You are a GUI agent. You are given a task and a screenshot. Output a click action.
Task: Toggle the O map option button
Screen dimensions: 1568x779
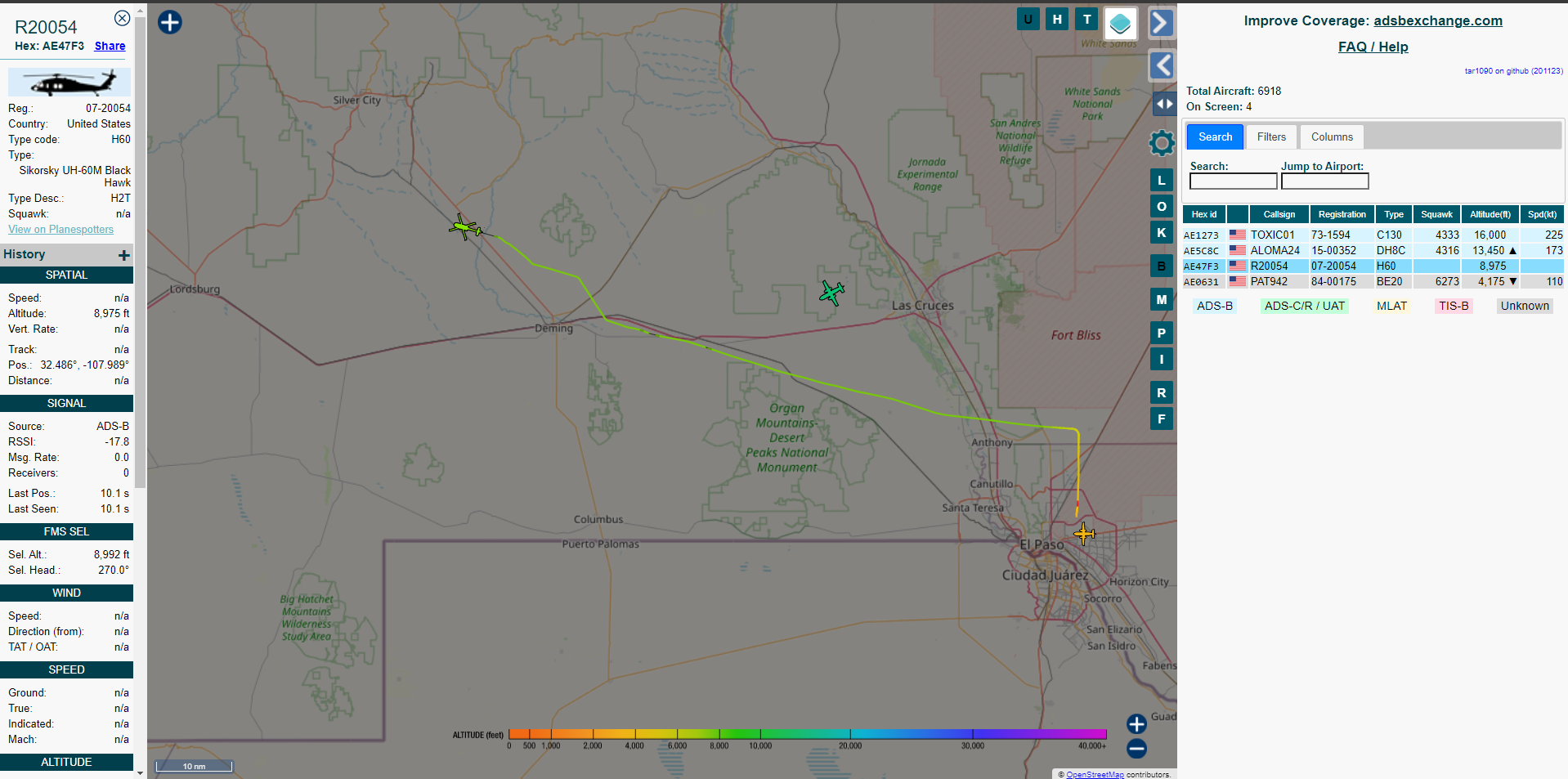pyautogui.click(x=1162, y=207)
